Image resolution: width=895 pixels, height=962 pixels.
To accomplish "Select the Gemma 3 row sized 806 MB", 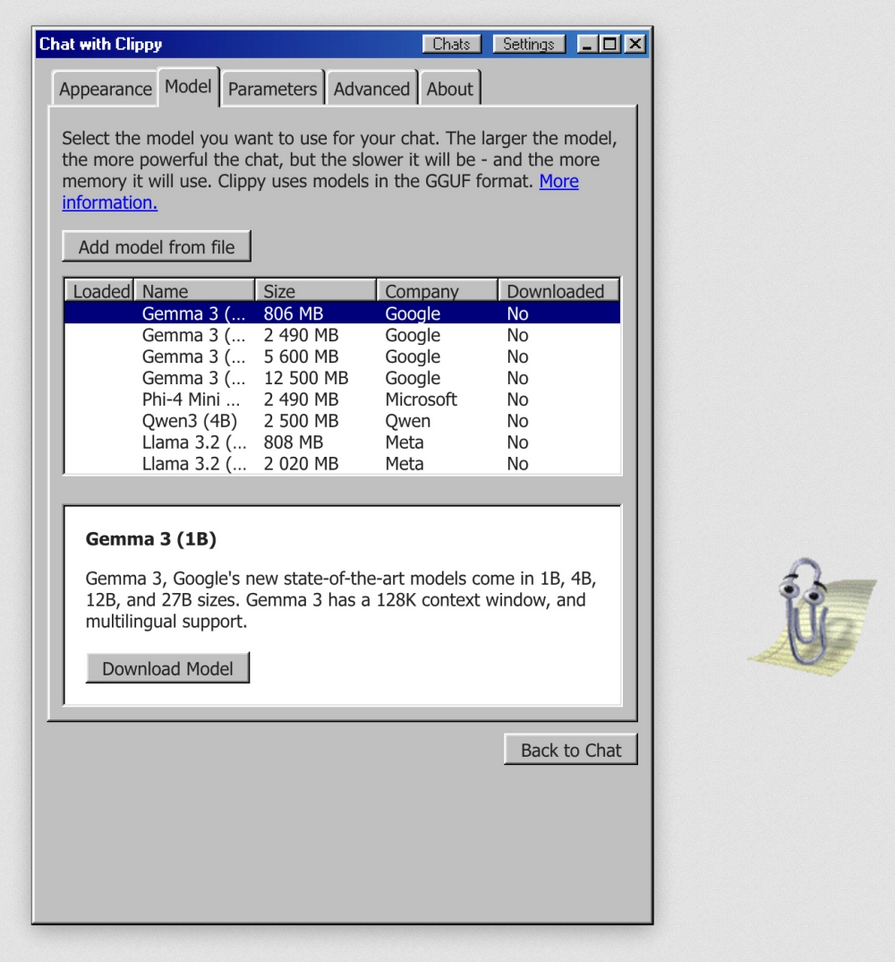I will point(342,314).
